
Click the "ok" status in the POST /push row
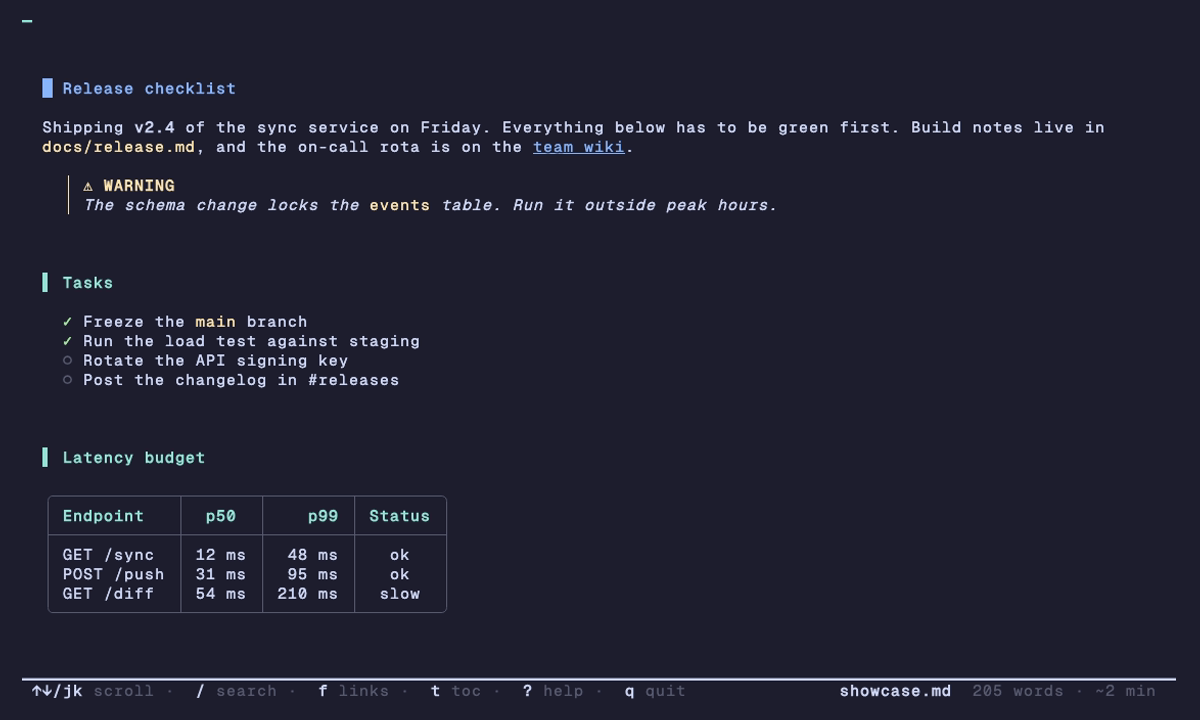(x=400, y=574)
